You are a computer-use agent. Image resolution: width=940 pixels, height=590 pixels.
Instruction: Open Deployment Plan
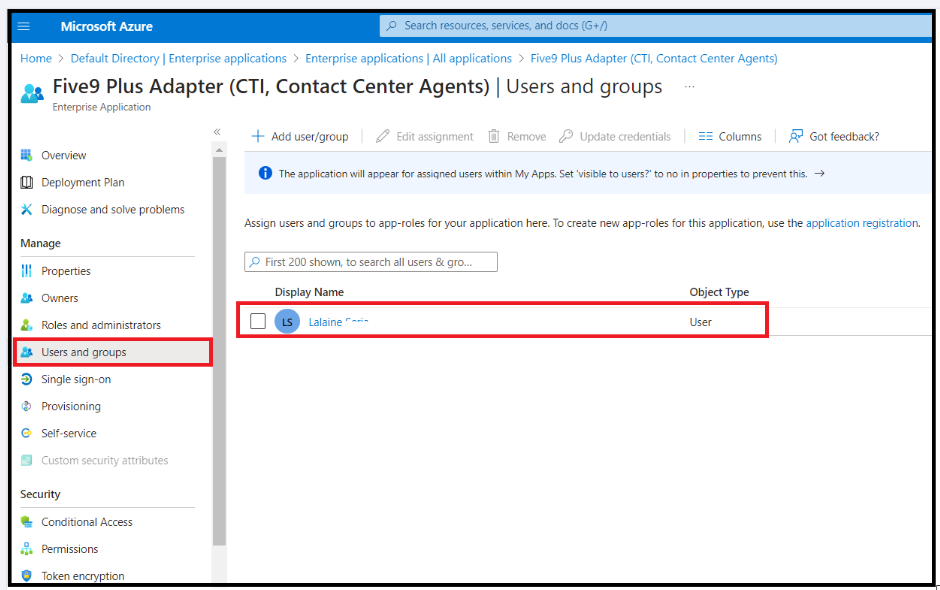(83, 182)
